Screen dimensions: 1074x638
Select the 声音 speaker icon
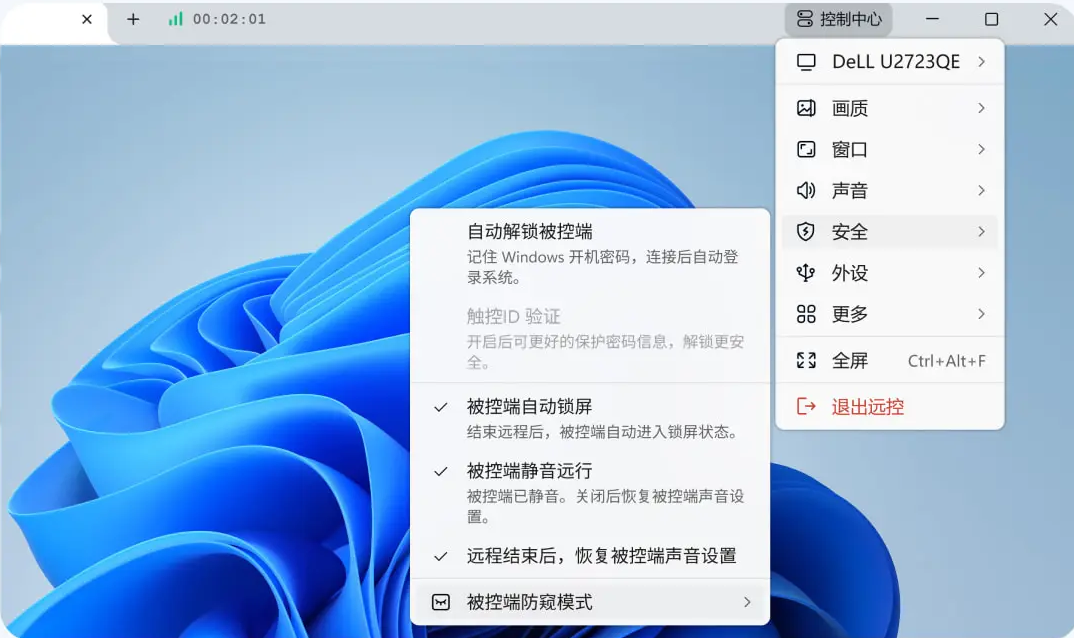808,190
